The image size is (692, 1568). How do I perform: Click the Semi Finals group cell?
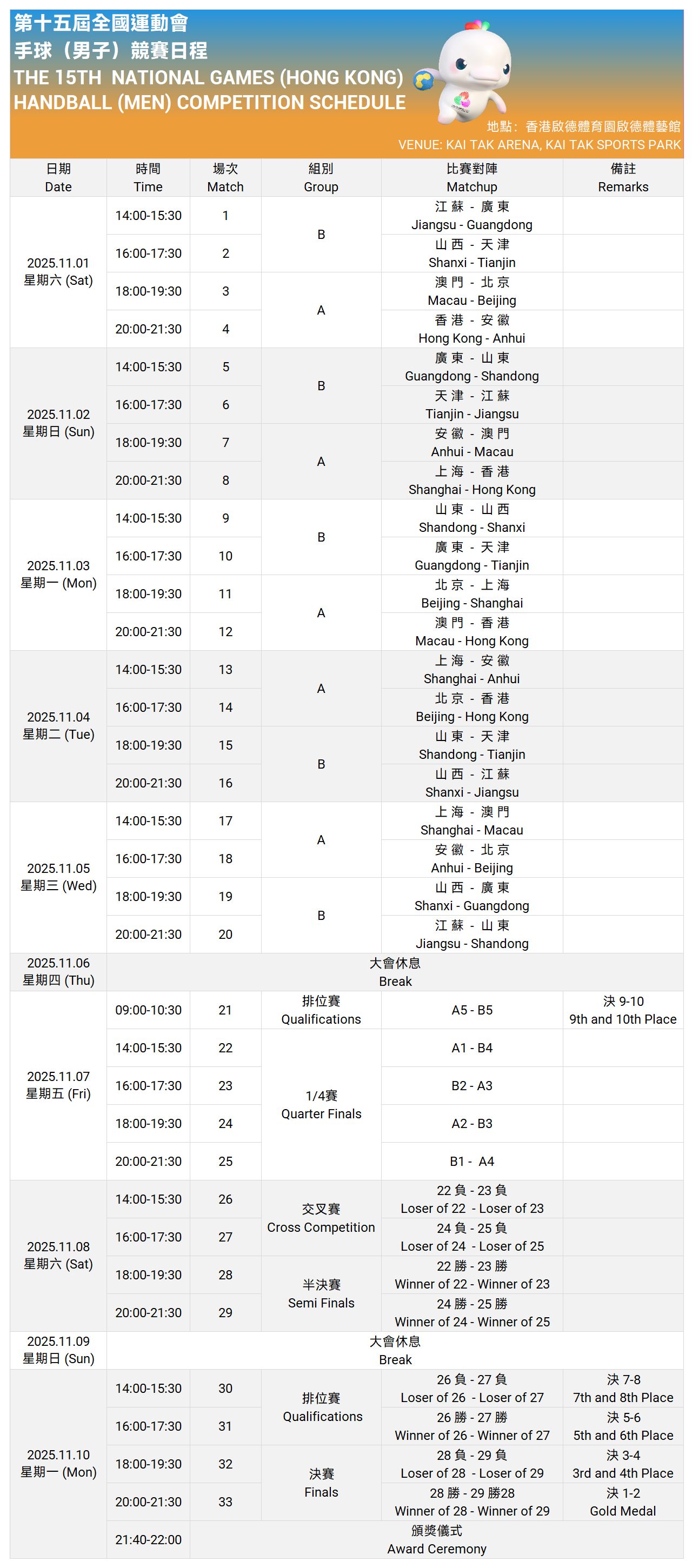(x=321, y=1293)
